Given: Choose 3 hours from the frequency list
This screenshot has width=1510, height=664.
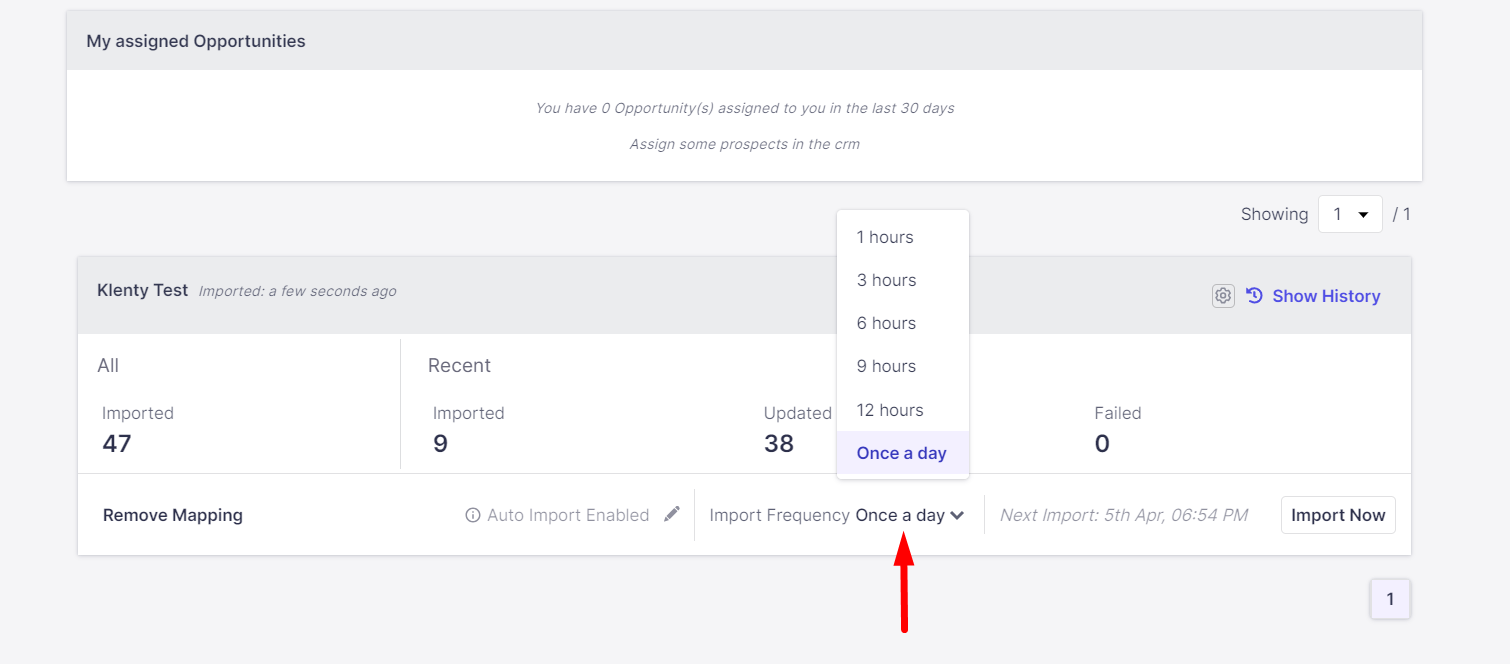Looking at the screenshot, I should 886,280.
